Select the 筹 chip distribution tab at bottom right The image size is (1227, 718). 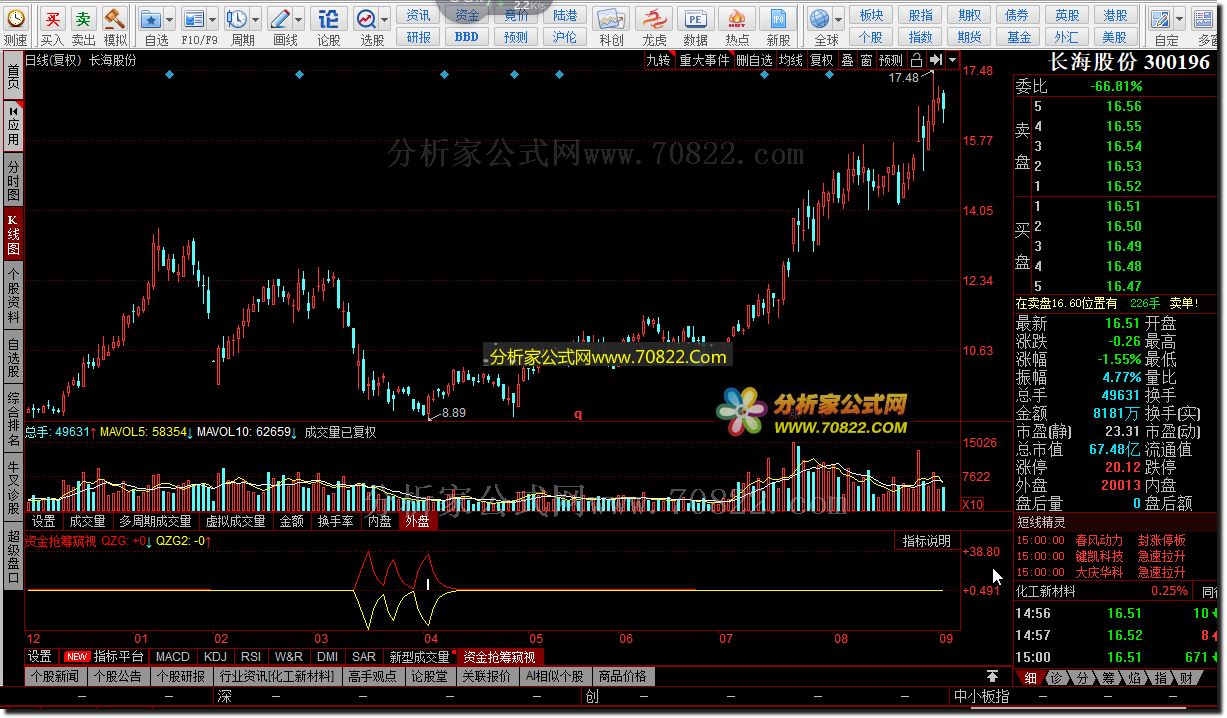coord(1107,678)
